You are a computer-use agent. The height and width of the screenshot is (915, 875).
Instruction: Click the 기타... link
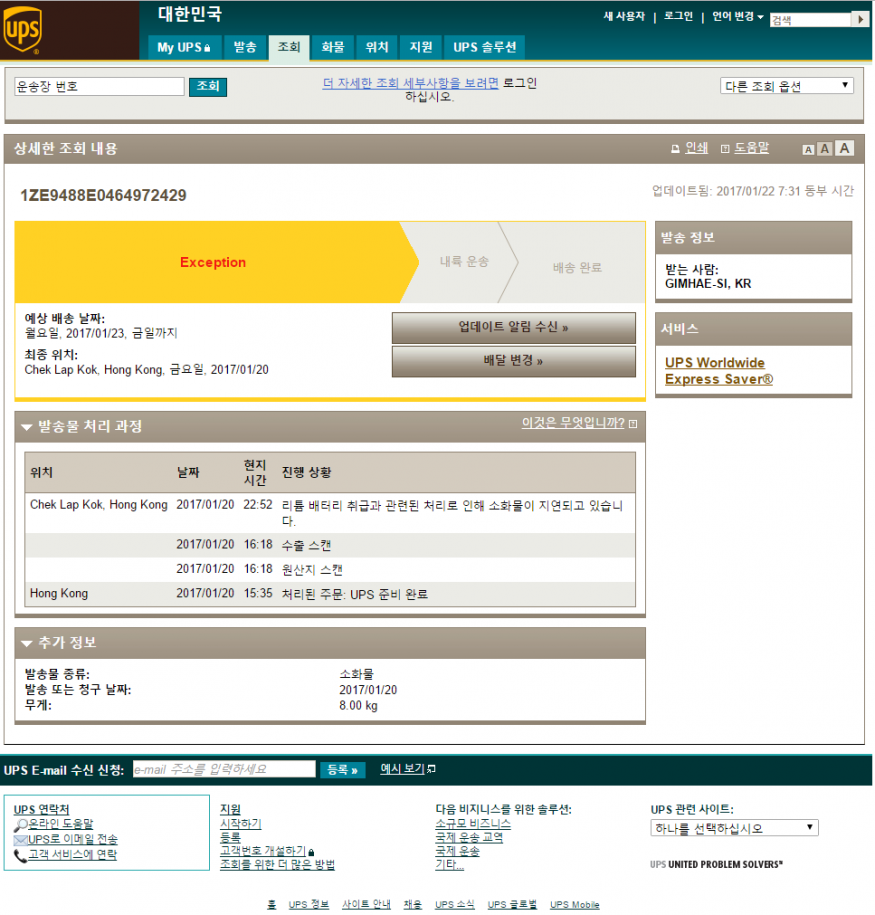(449, 865)
